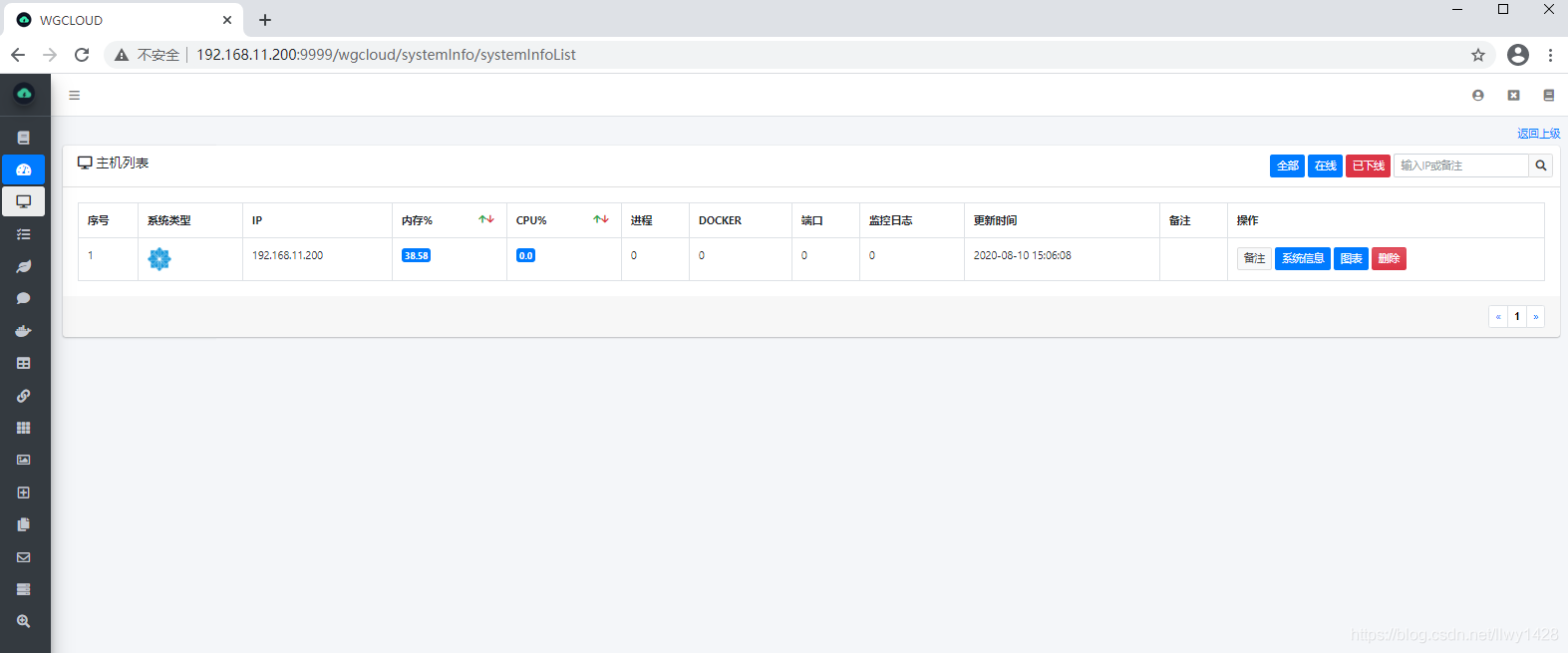This screenshot has width=1568, height=653.
Task: Filter offline hosts with 已下线 button
Action: (x=1368, y=165)
